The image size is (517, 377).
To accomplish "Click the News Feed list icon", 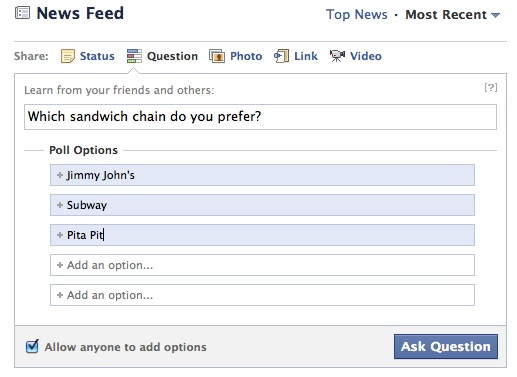I will [22, 13].
